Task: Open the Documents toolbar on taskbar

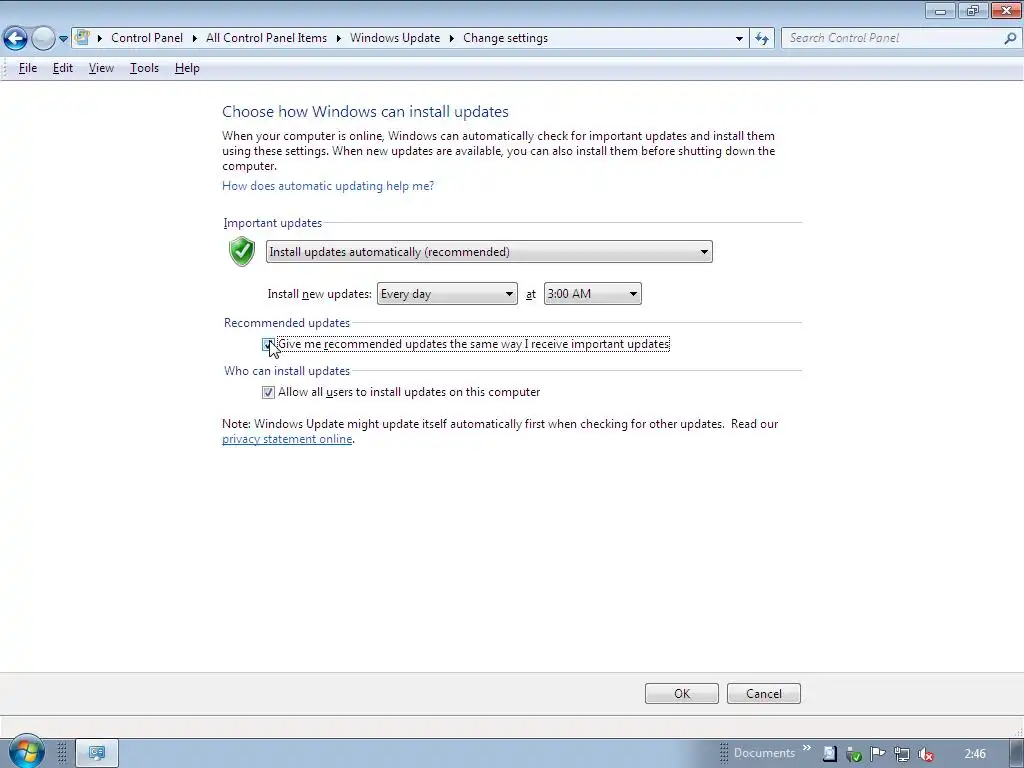Action: pos(764,753)
